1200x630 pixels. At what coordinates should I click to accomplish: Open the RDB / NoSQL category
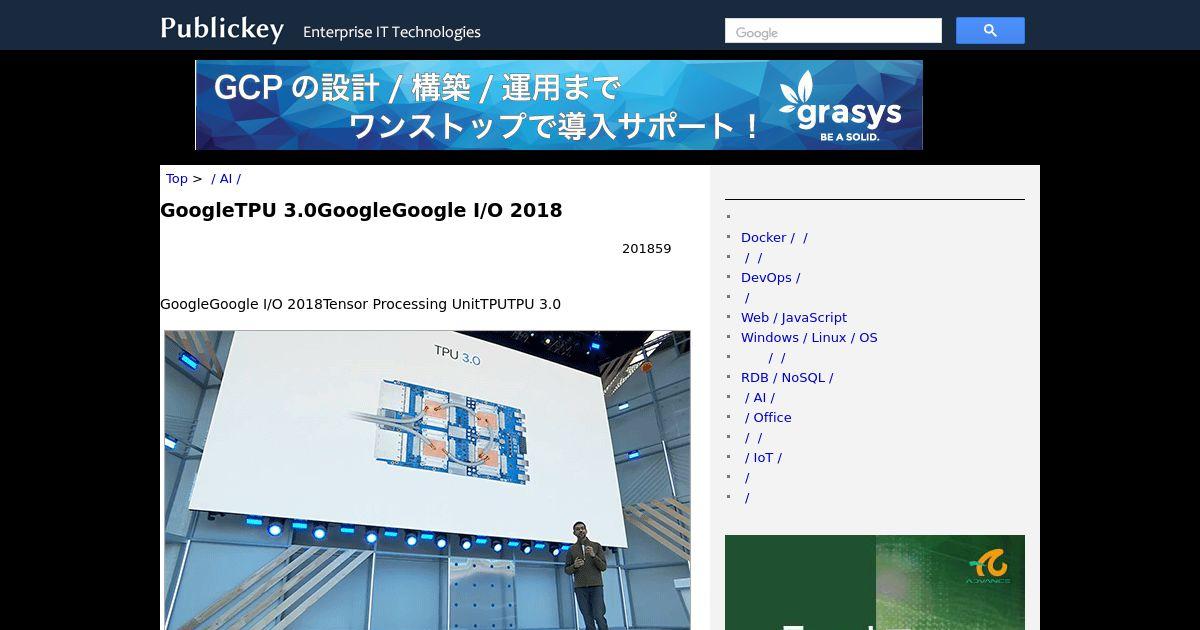pos(787,378)
